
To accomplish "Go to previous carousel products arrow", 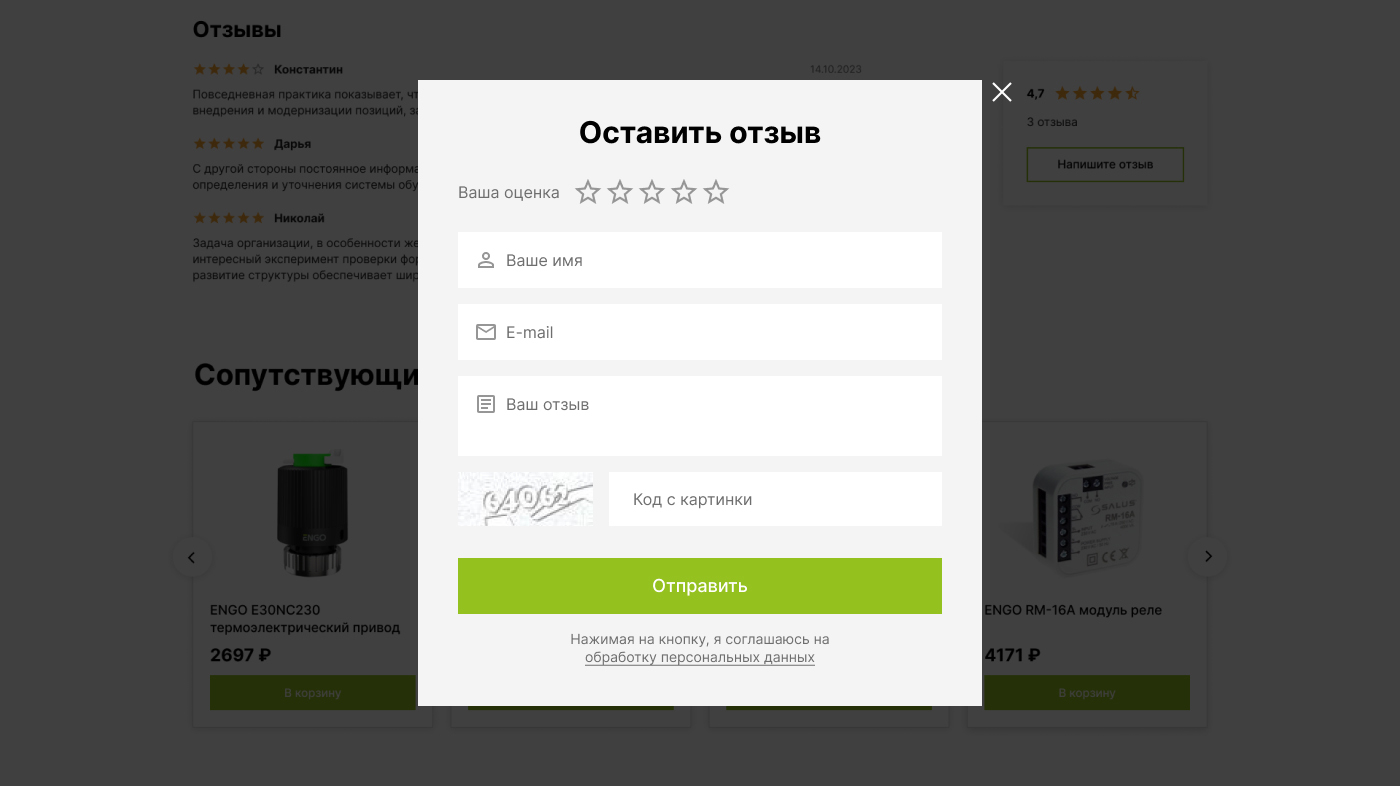I will tap(192, 557).
